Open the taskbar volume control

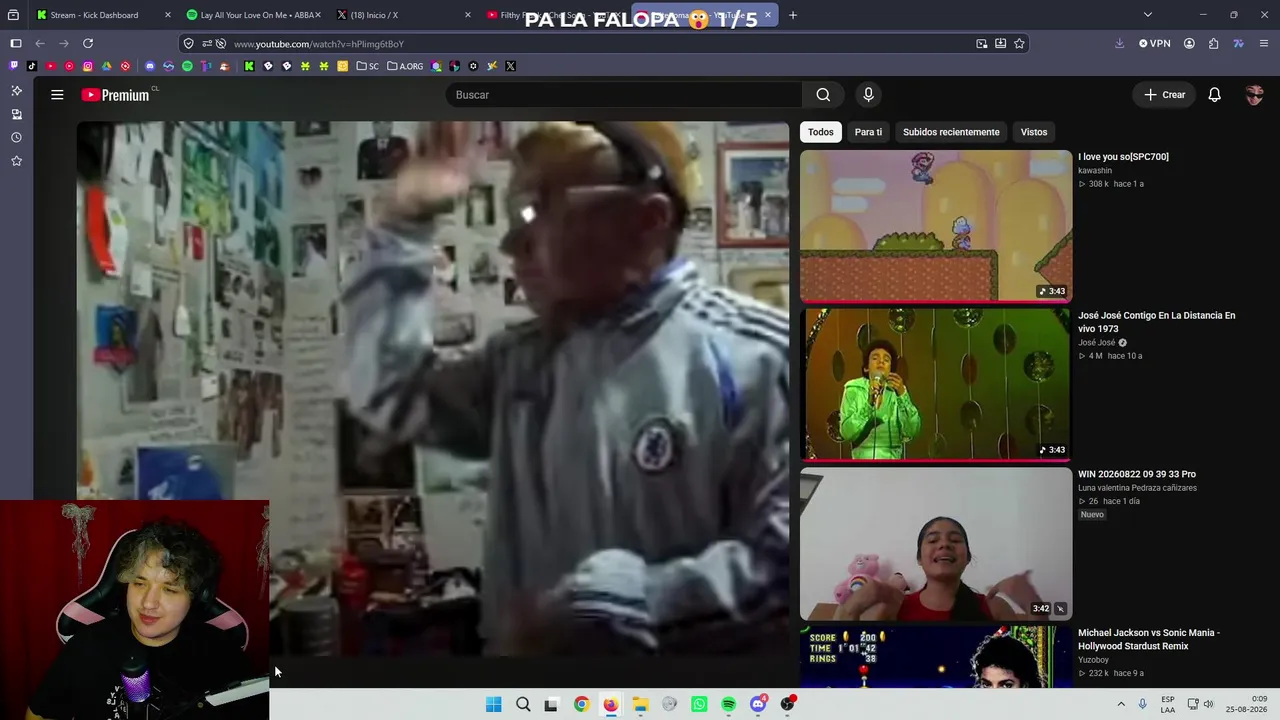(x=1208, y=704)
